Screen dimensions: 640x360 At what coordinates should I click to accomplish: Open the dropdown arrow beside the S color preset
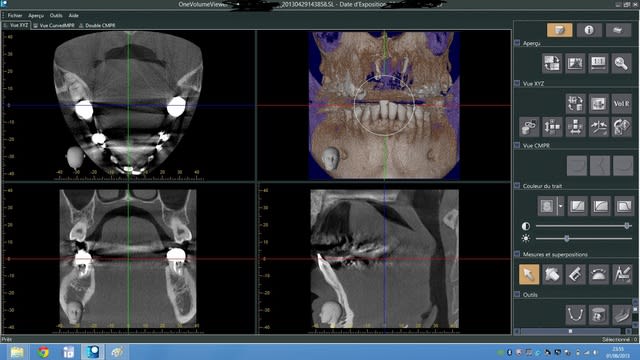(x=560, y=206)
